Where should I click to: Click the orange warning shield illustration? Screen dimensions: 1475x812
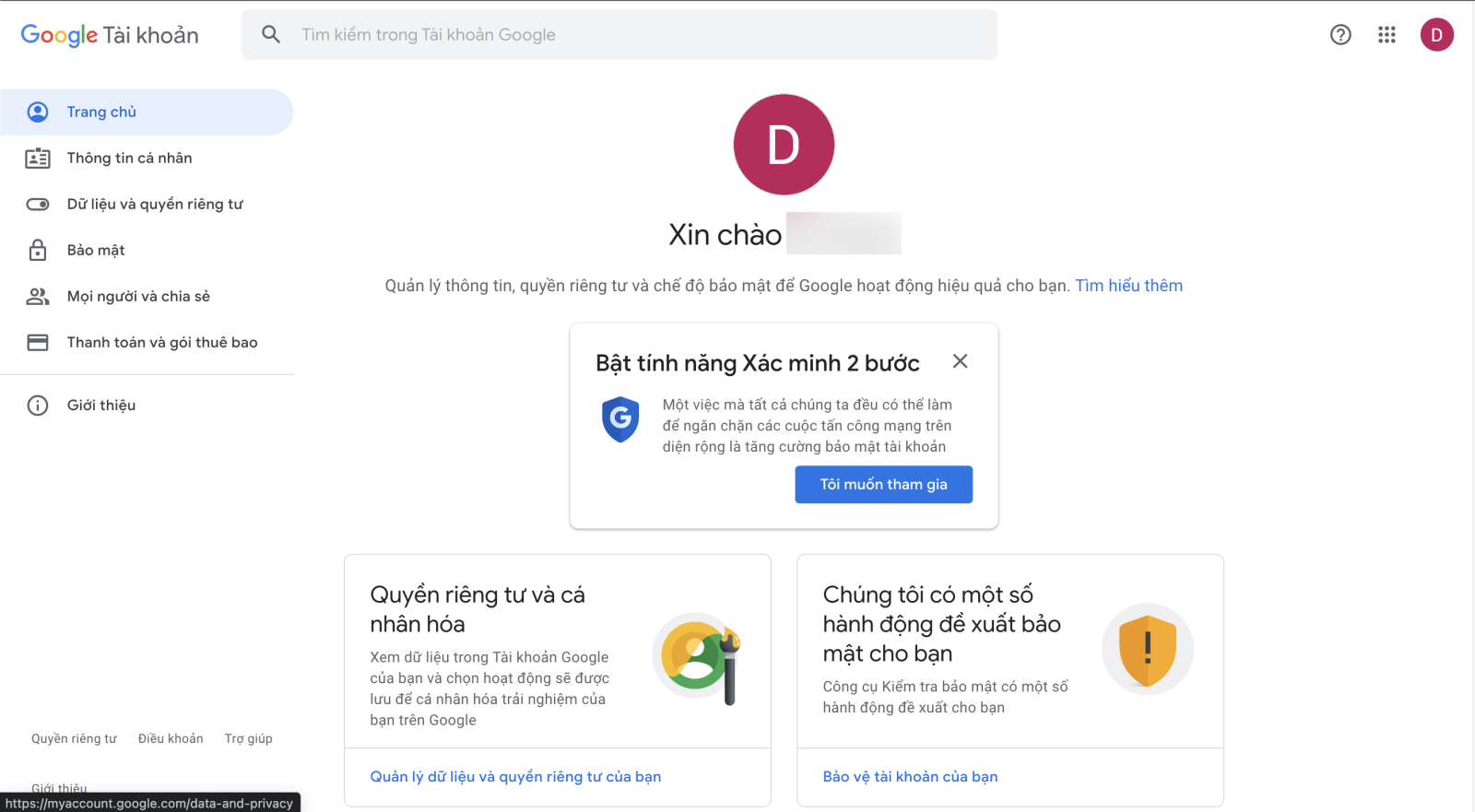point(1147,650)
